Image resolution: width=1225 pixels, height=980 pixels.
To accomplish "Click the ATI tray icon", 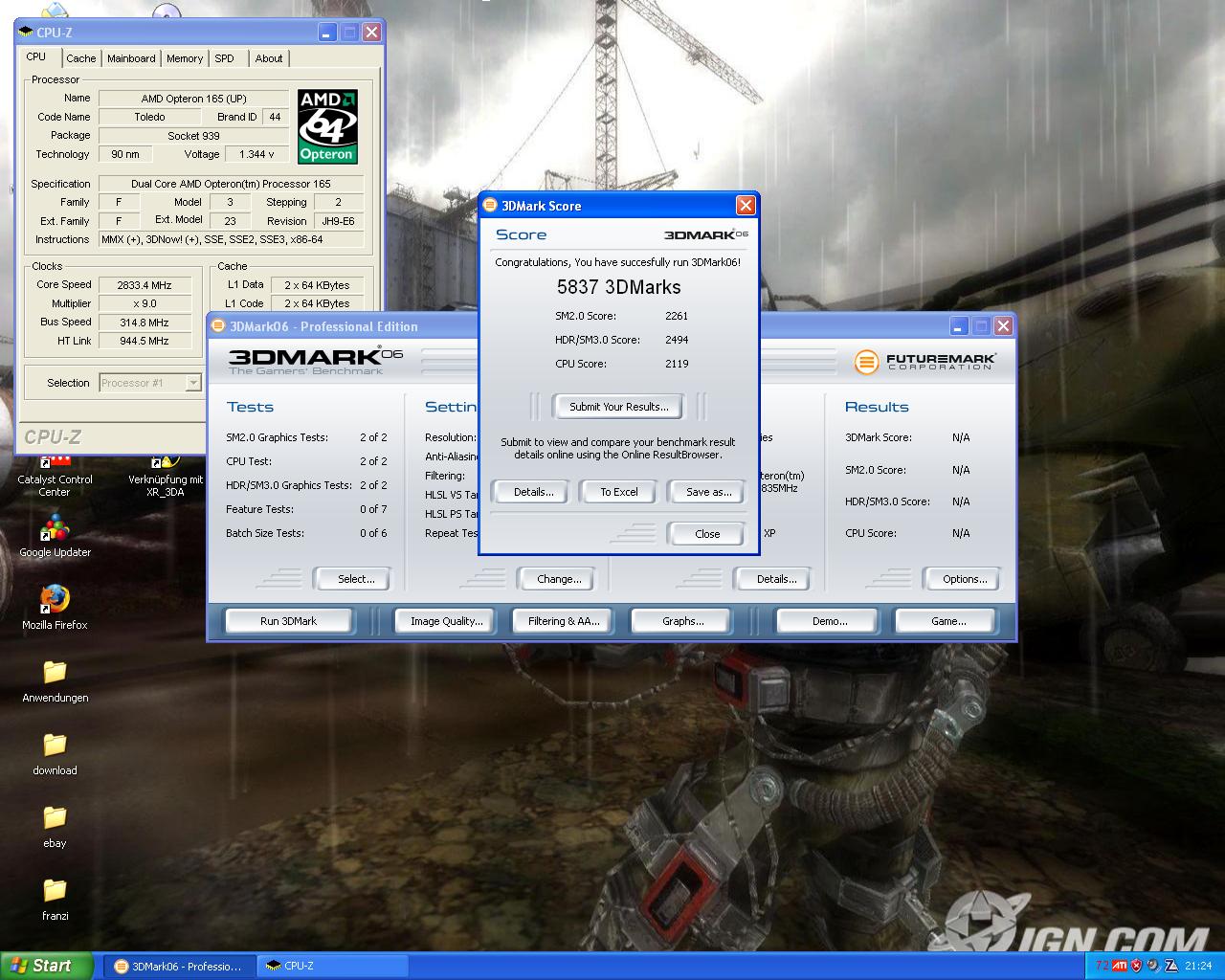I will tap(1120, 966).
